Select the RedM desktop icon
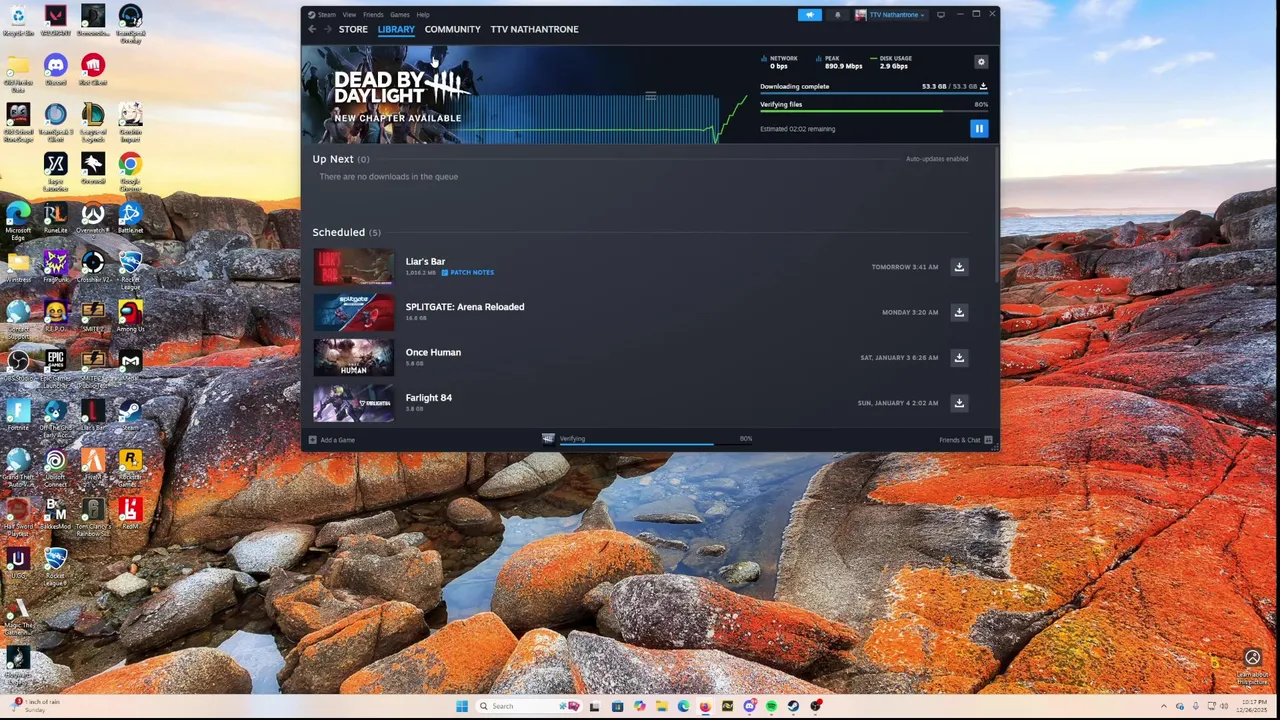The image size is (1280, 720). tap(130, 514)
